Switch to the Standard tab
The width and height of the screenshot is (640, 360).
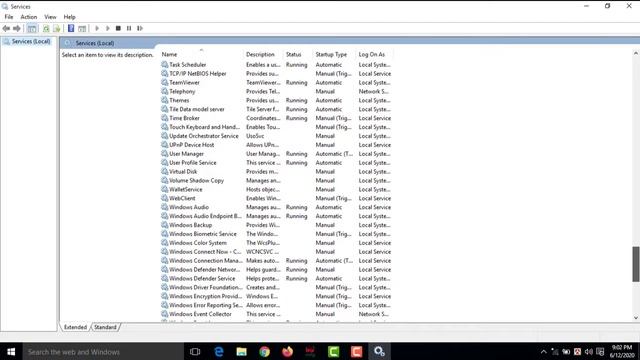(105, 327)
